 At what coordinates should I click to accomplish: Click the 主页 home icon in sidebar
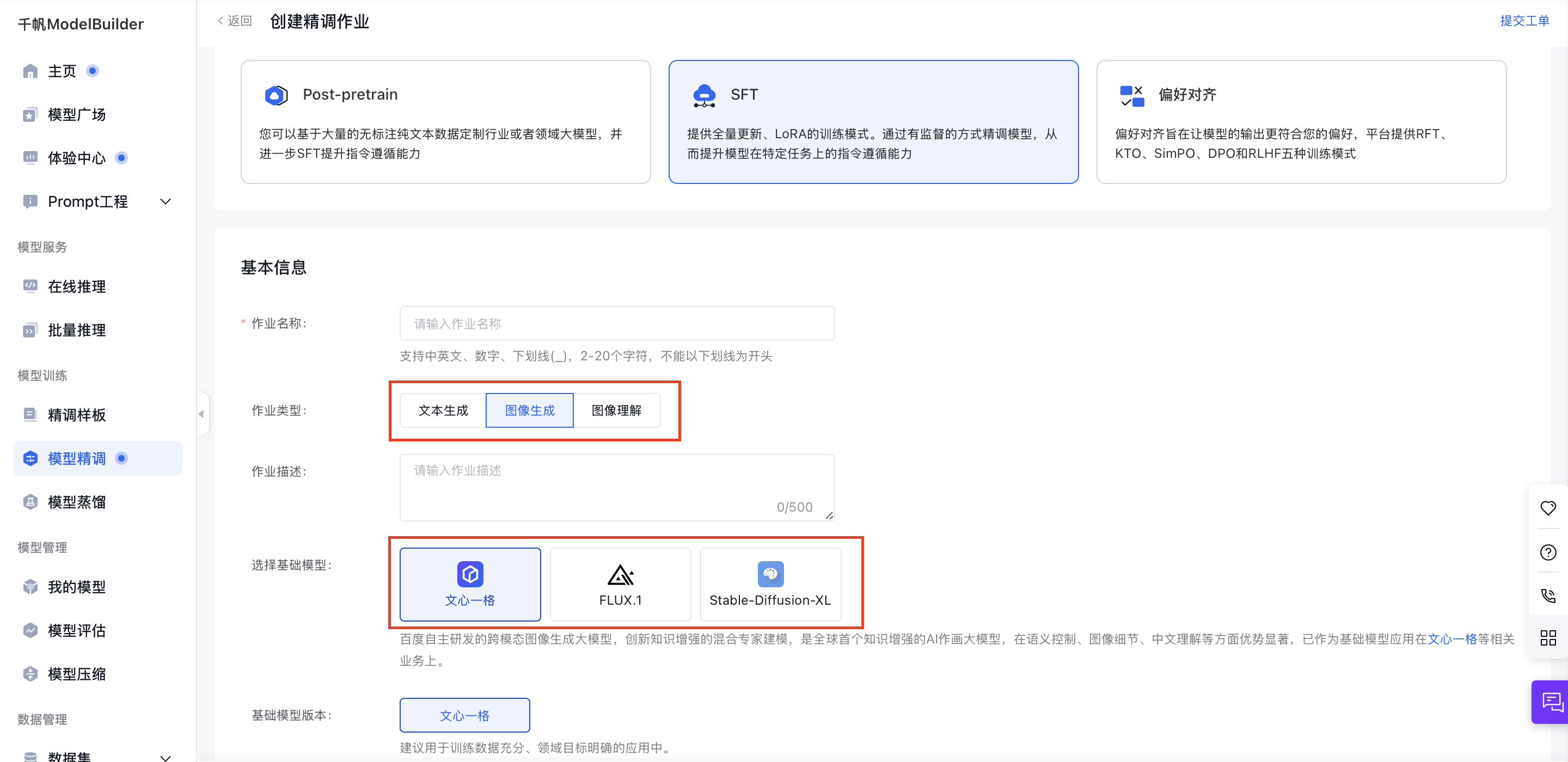[x=30, y=71]
